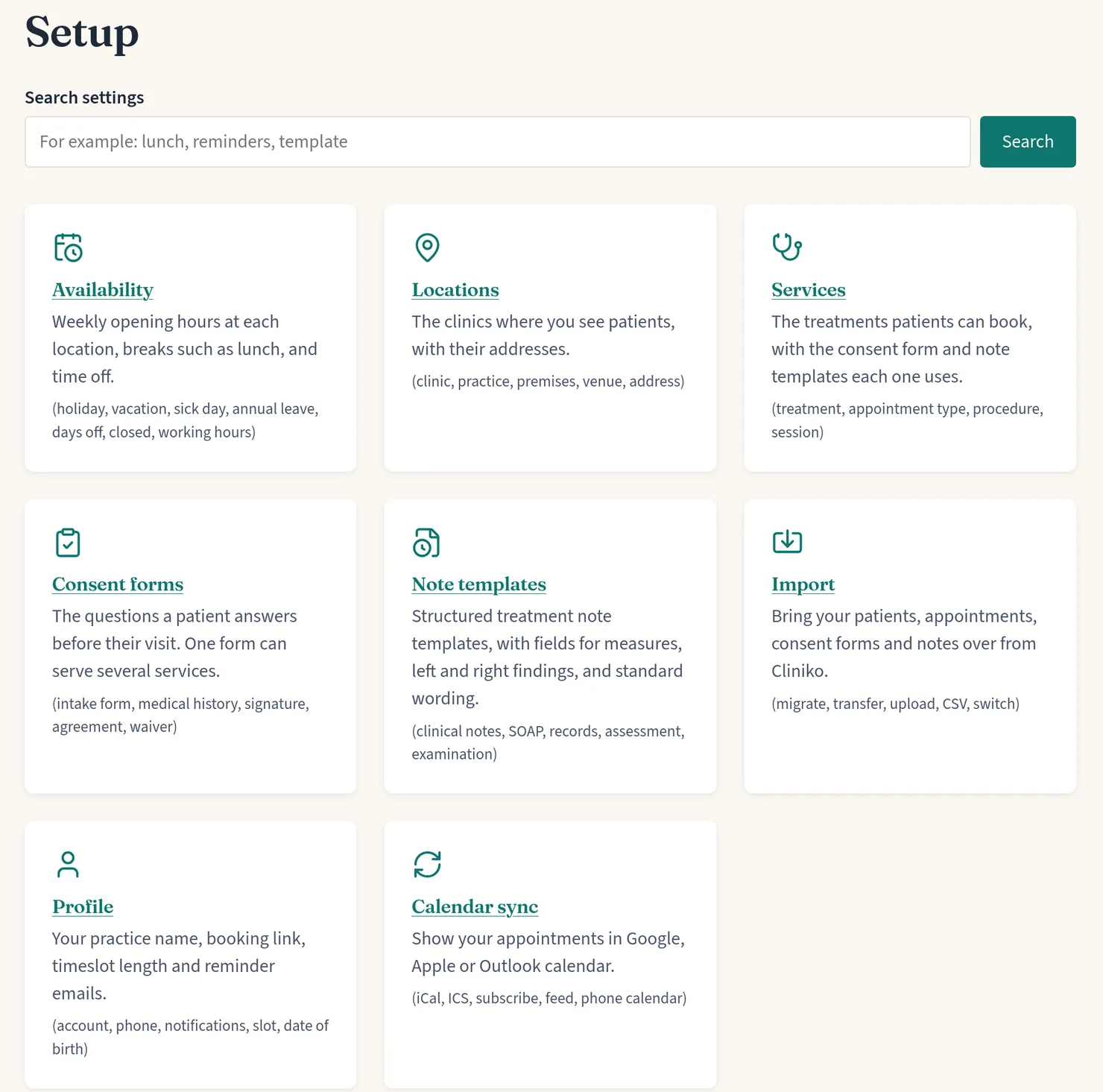The width and height of the screenshot is (1103, 1092).
Task: Open the Availability settings link
Action: coord(103,290)
